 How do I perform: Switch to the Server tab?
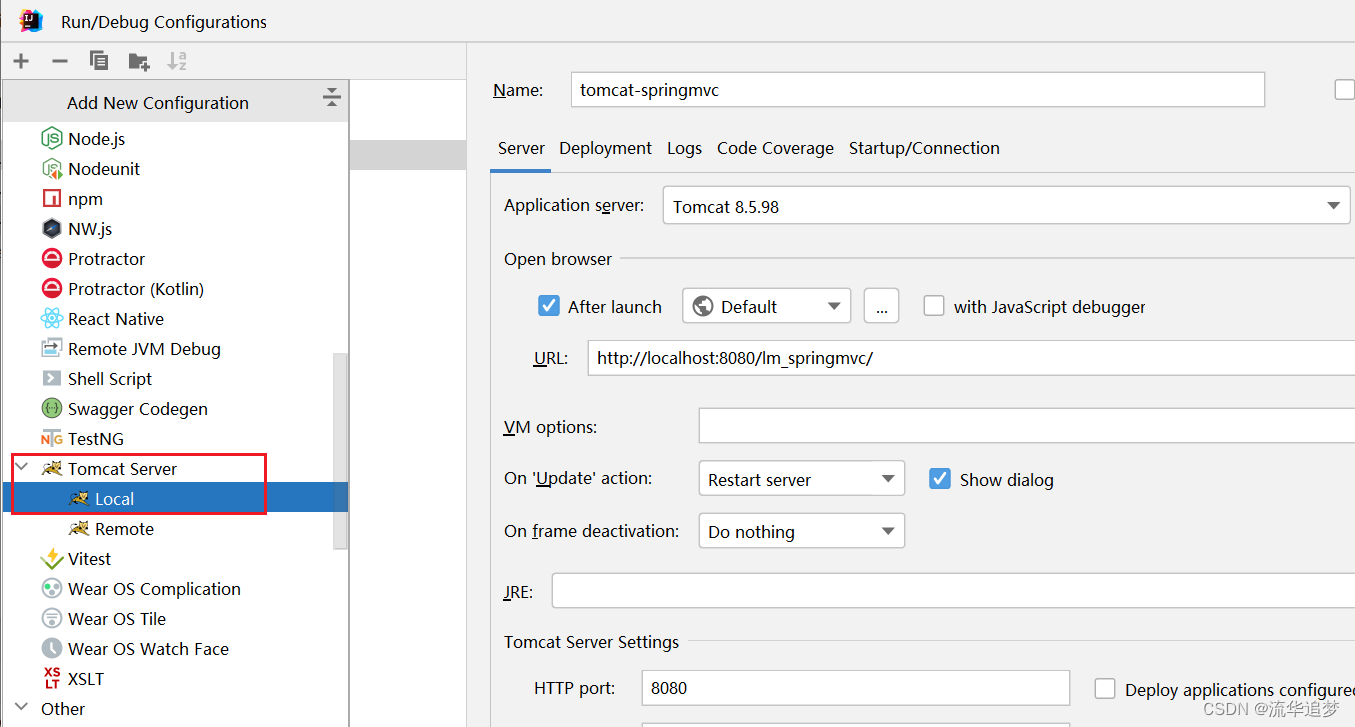pyautogui.click(x=521, y=148)
